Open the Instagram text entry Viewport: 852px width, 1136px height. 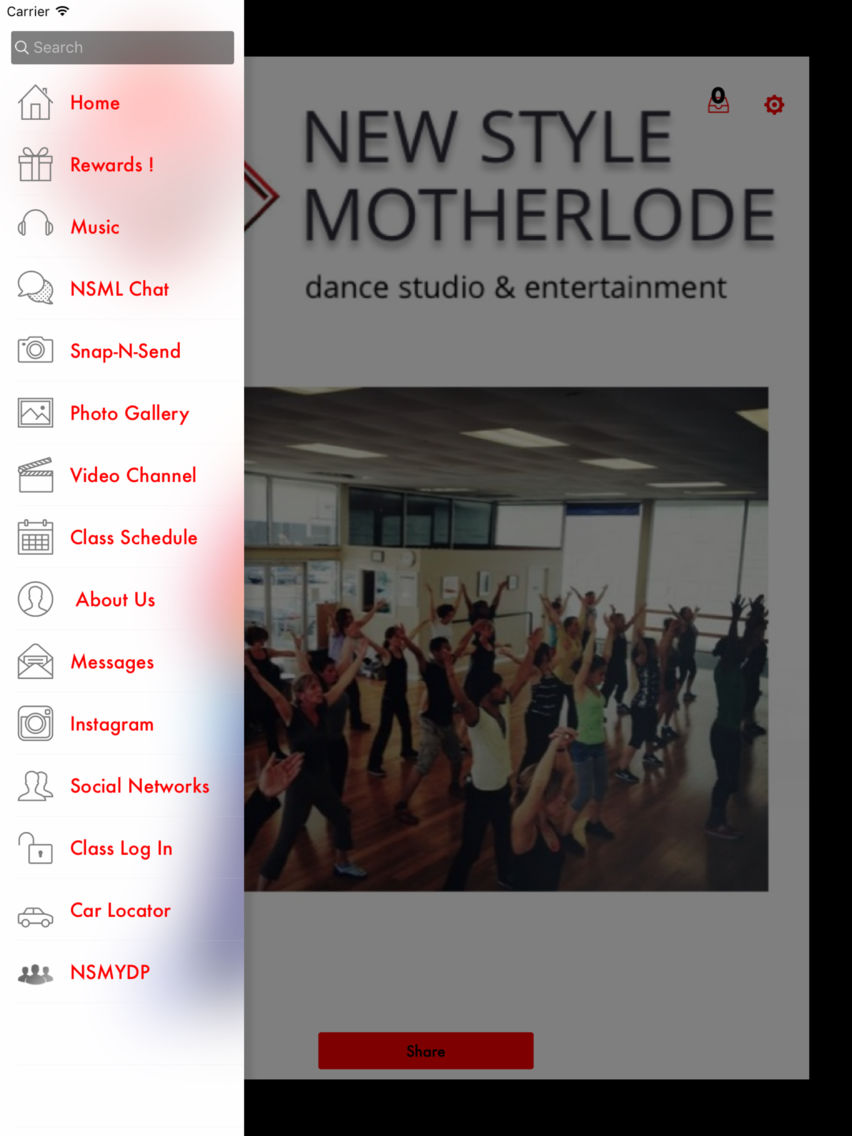coord(112,724)
